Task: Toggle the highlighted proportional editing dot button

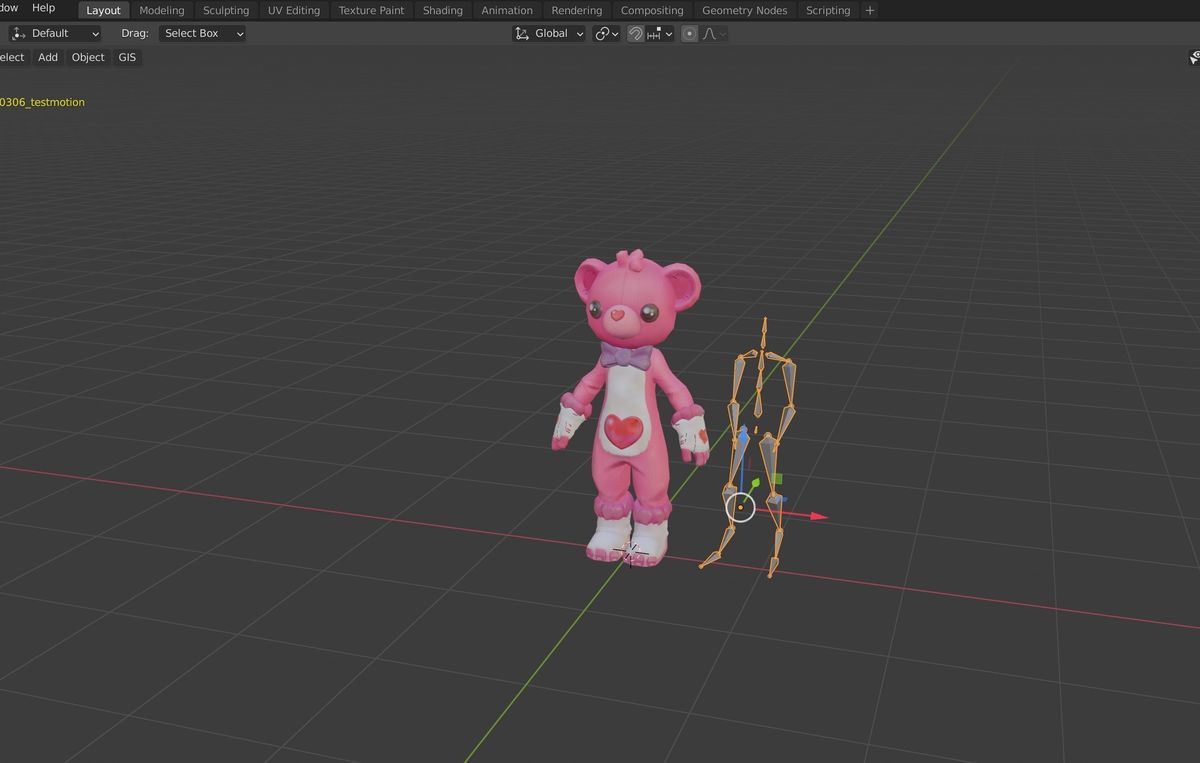Action: pyautogui.click(x=689, y=33)
